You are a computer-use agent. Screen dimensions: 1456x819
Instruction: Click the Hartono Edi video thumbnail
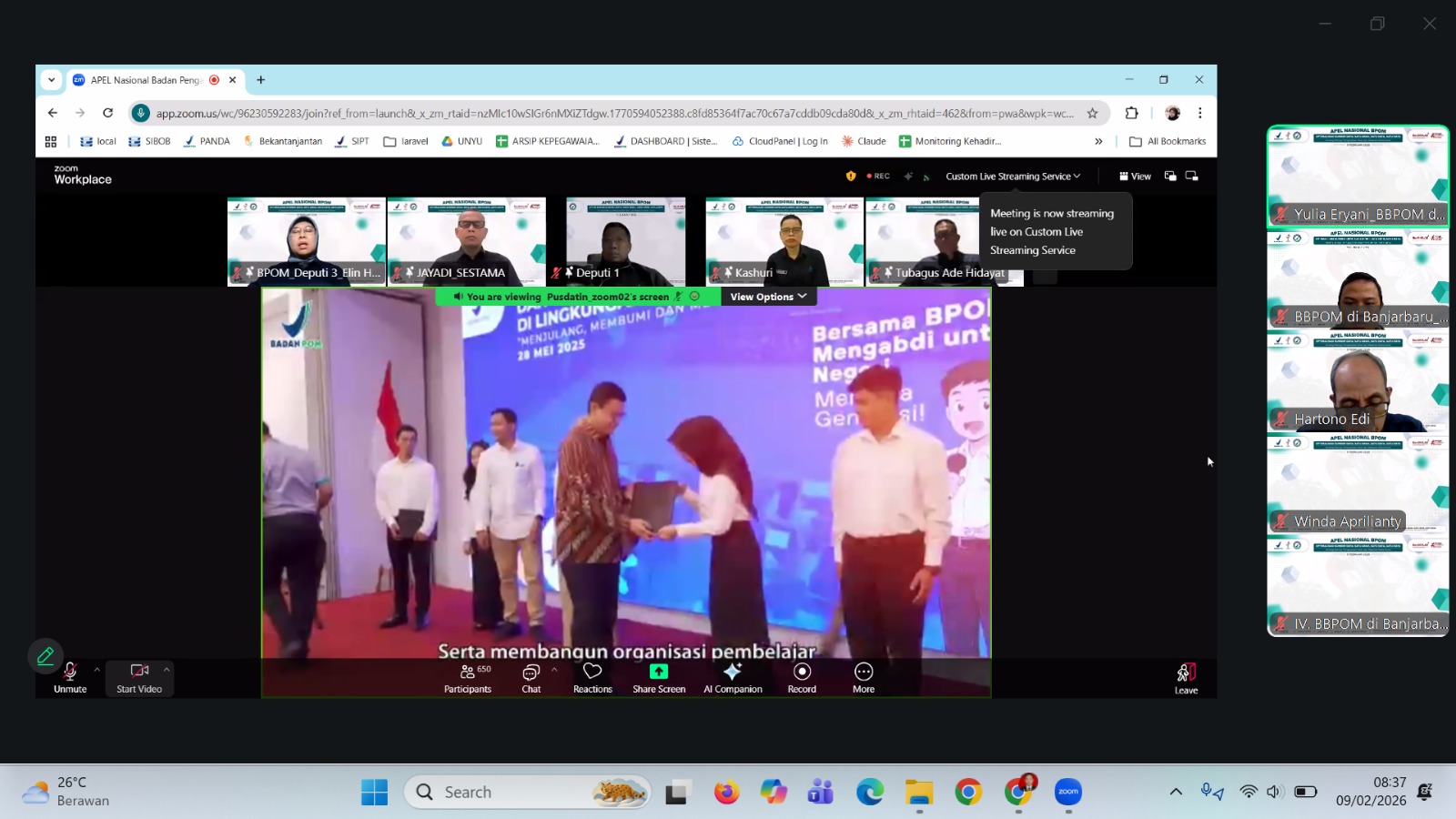(1358, 382)
